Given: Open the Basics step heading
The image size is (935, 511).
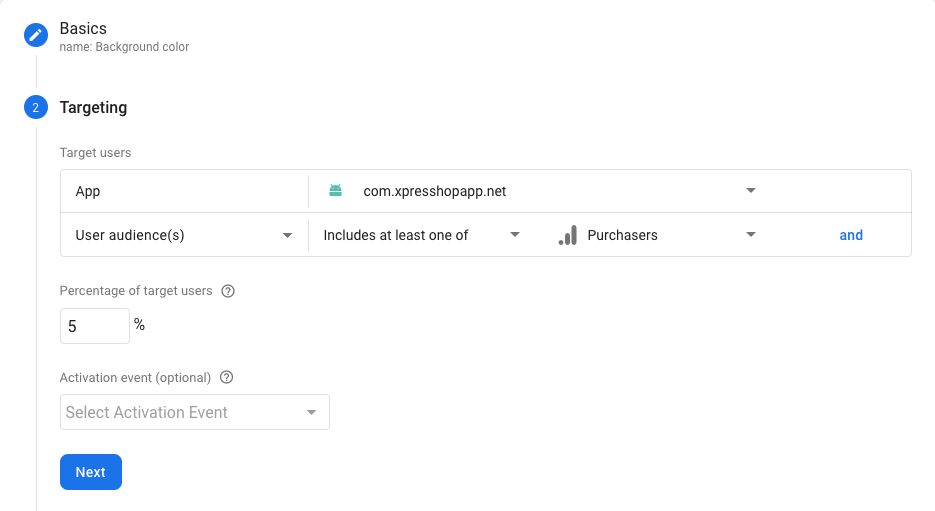Looking at the screenshot, I should point(83,28).
